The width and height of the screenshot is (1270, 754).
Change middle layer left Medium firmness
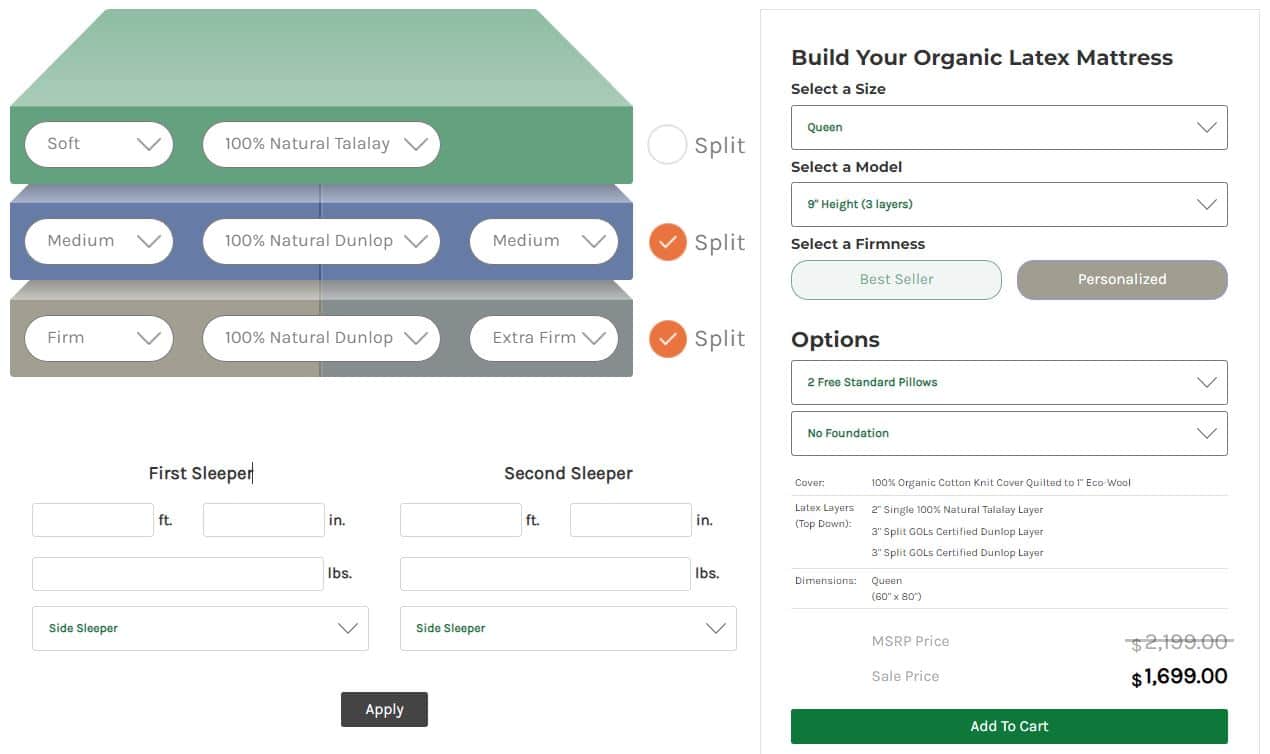tap(99, 241)
